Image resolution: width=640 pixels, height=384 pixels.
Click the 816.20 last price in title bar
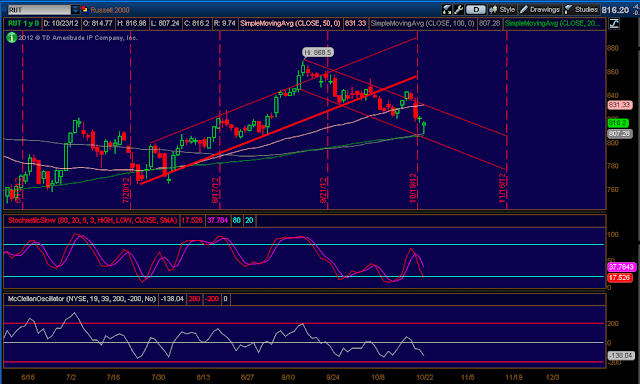click(615, 10)
